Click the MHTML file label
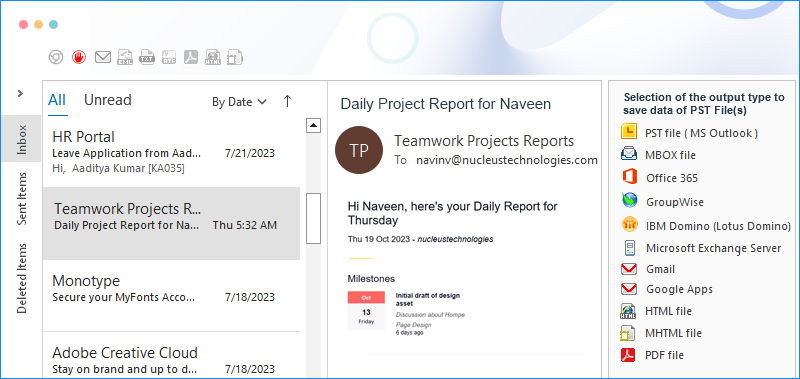Viewport: 800px width, 379px height. [x=673, y=333]
